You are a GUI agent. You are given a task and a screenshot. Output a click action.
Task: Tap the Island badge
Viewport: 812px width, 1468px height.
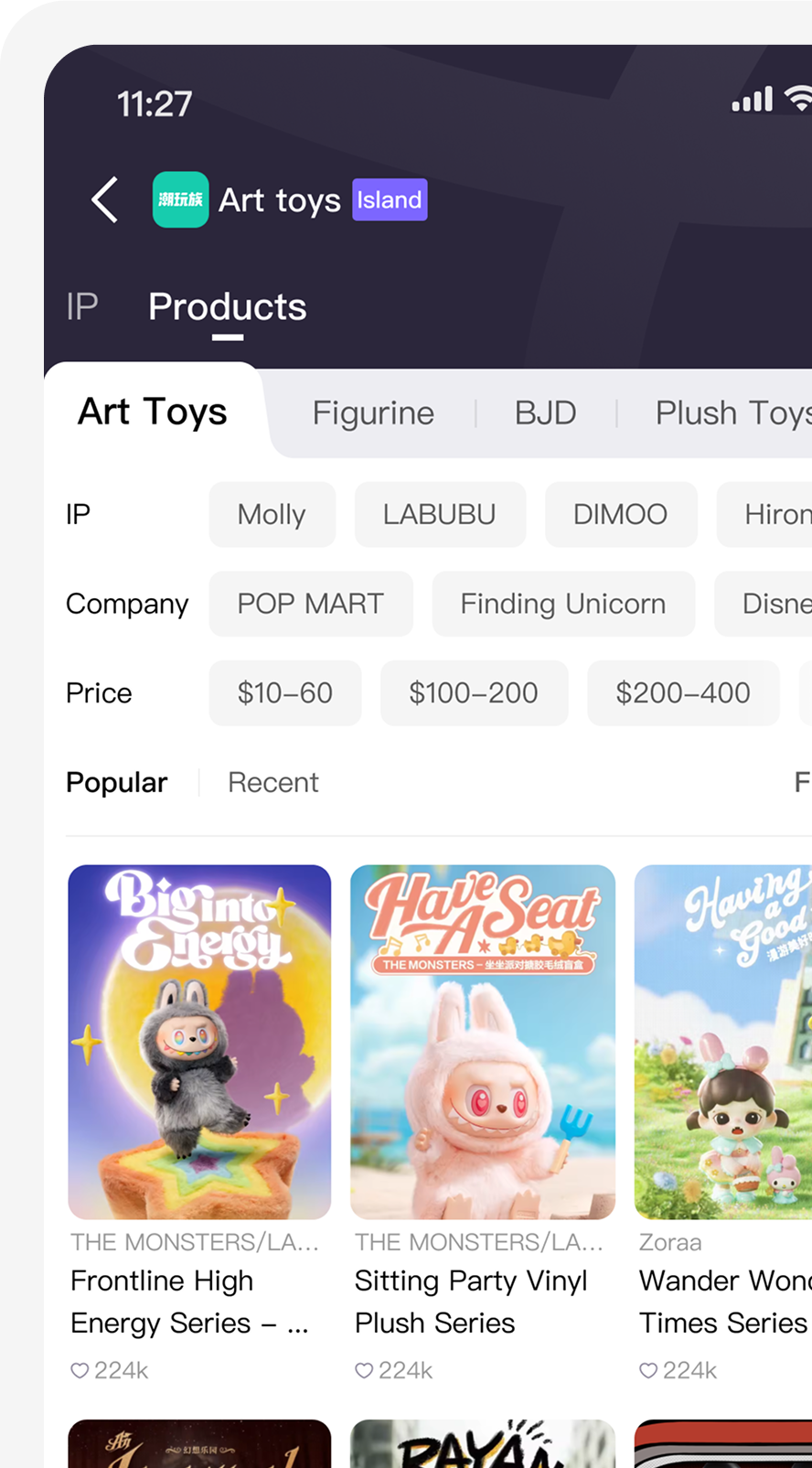[x=390, y=199]
